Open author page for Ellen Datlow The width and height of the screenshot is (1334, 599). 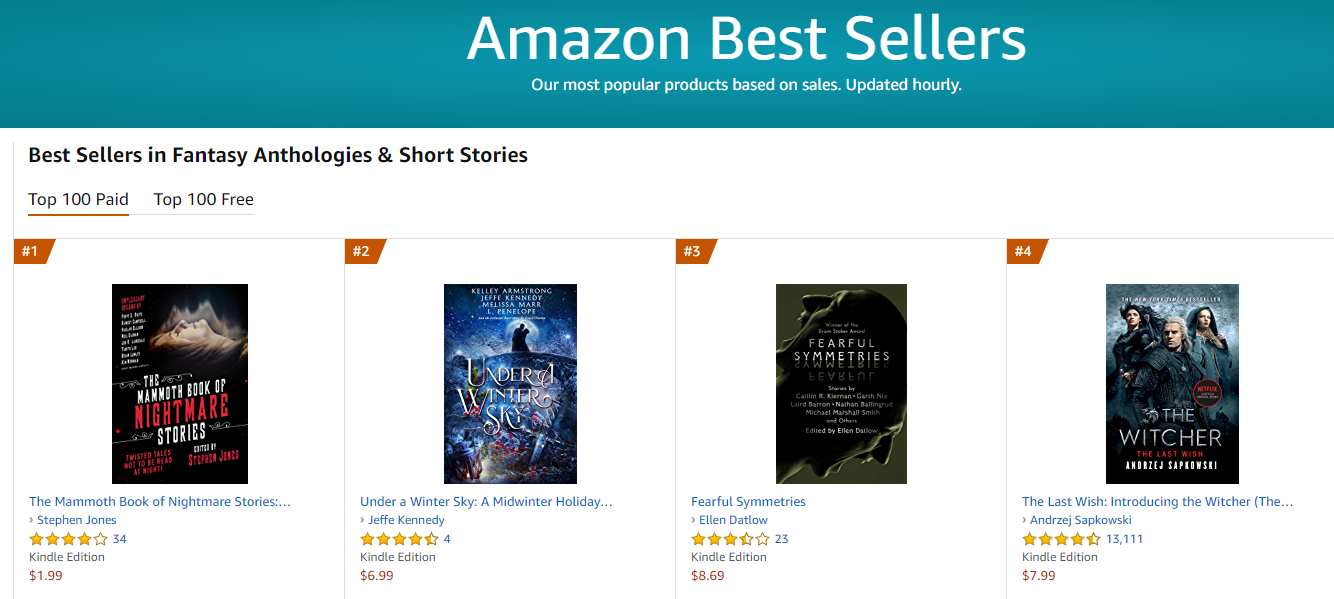pos(733,520)
